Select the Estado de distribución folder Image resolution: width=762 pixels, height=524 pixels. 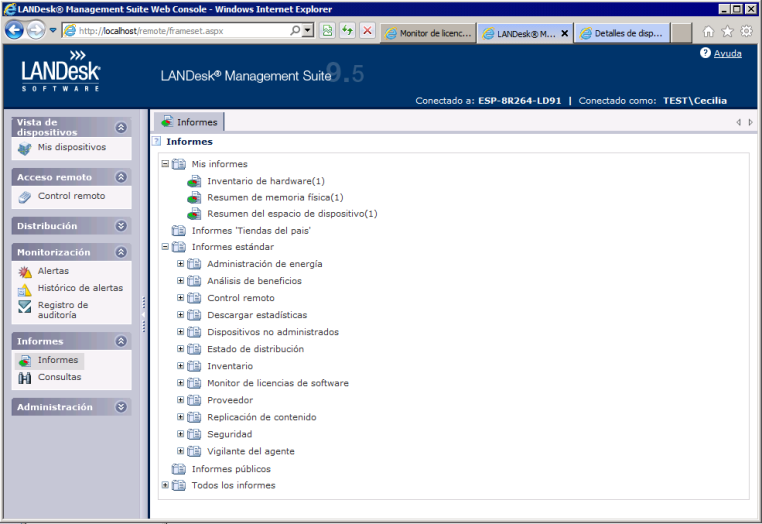[255, 349]
